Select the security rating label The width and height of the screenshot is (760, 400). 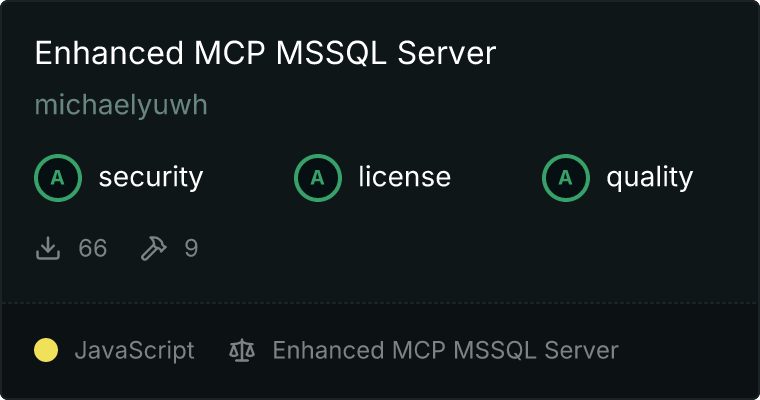[x=151, y=177]
